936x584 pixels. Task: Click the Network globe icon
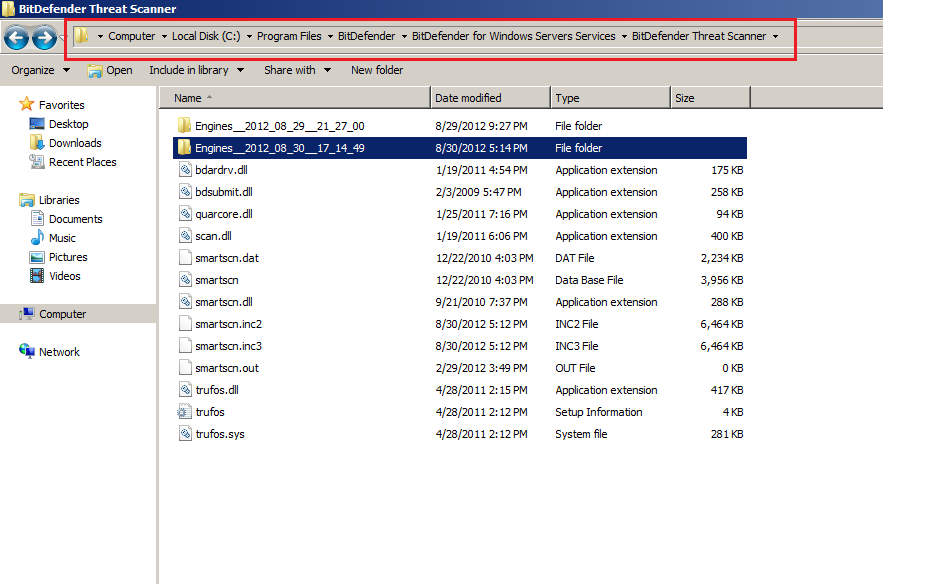(x=27, y=351)
